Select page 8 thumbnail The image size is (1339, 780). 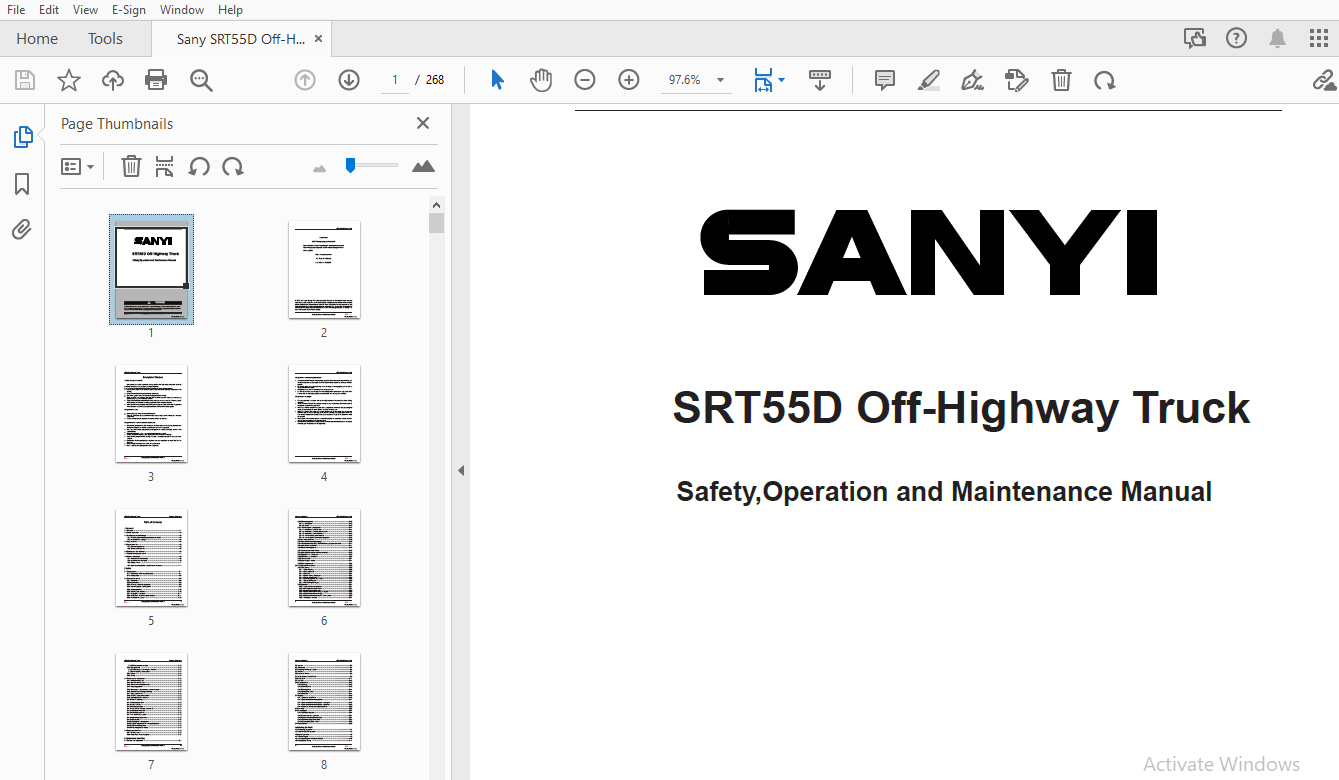click(324, 702)
